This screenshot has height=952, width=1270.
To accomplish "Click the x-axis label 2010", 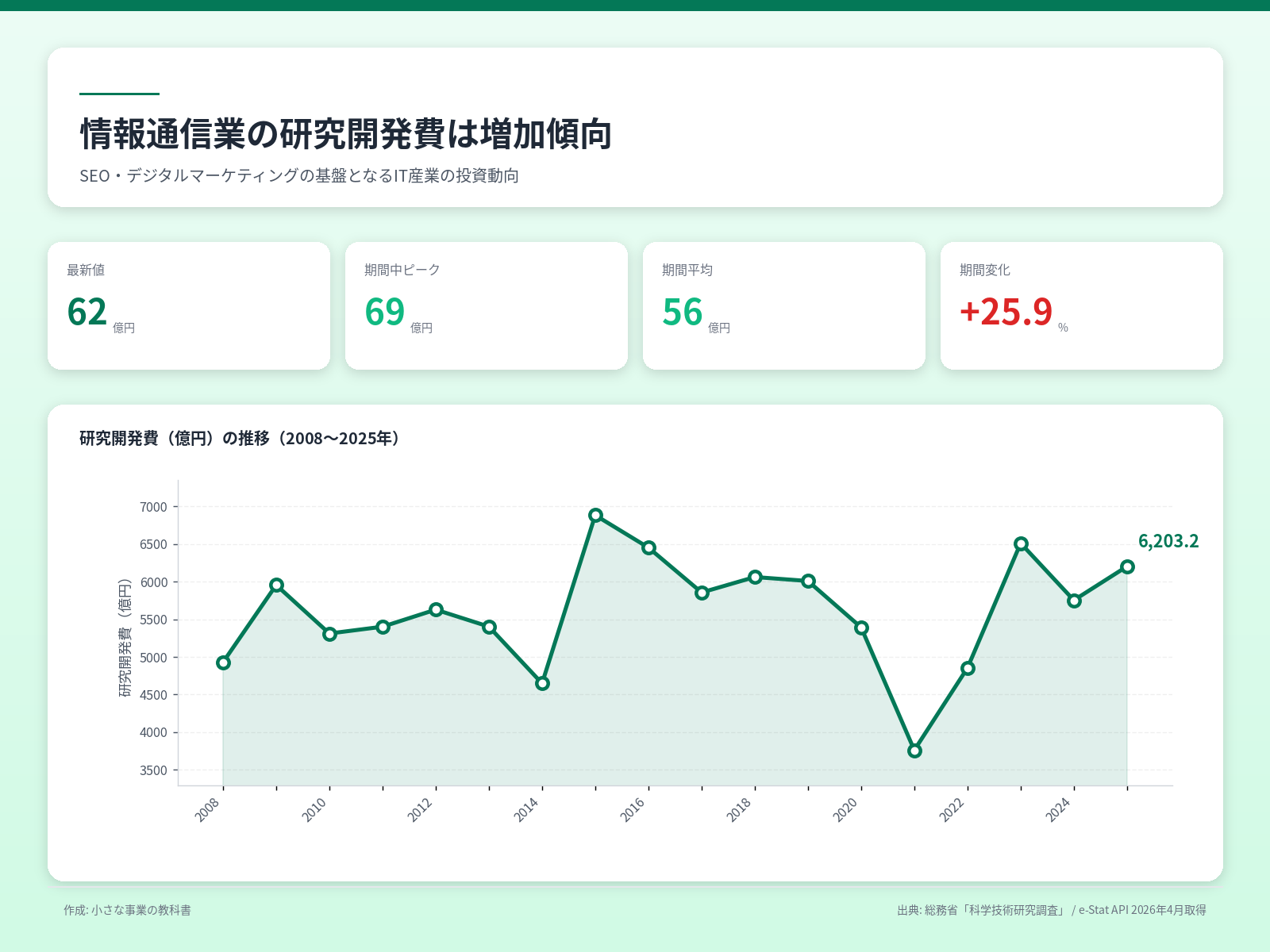I will pyautogui.click(x=314, y=810).
